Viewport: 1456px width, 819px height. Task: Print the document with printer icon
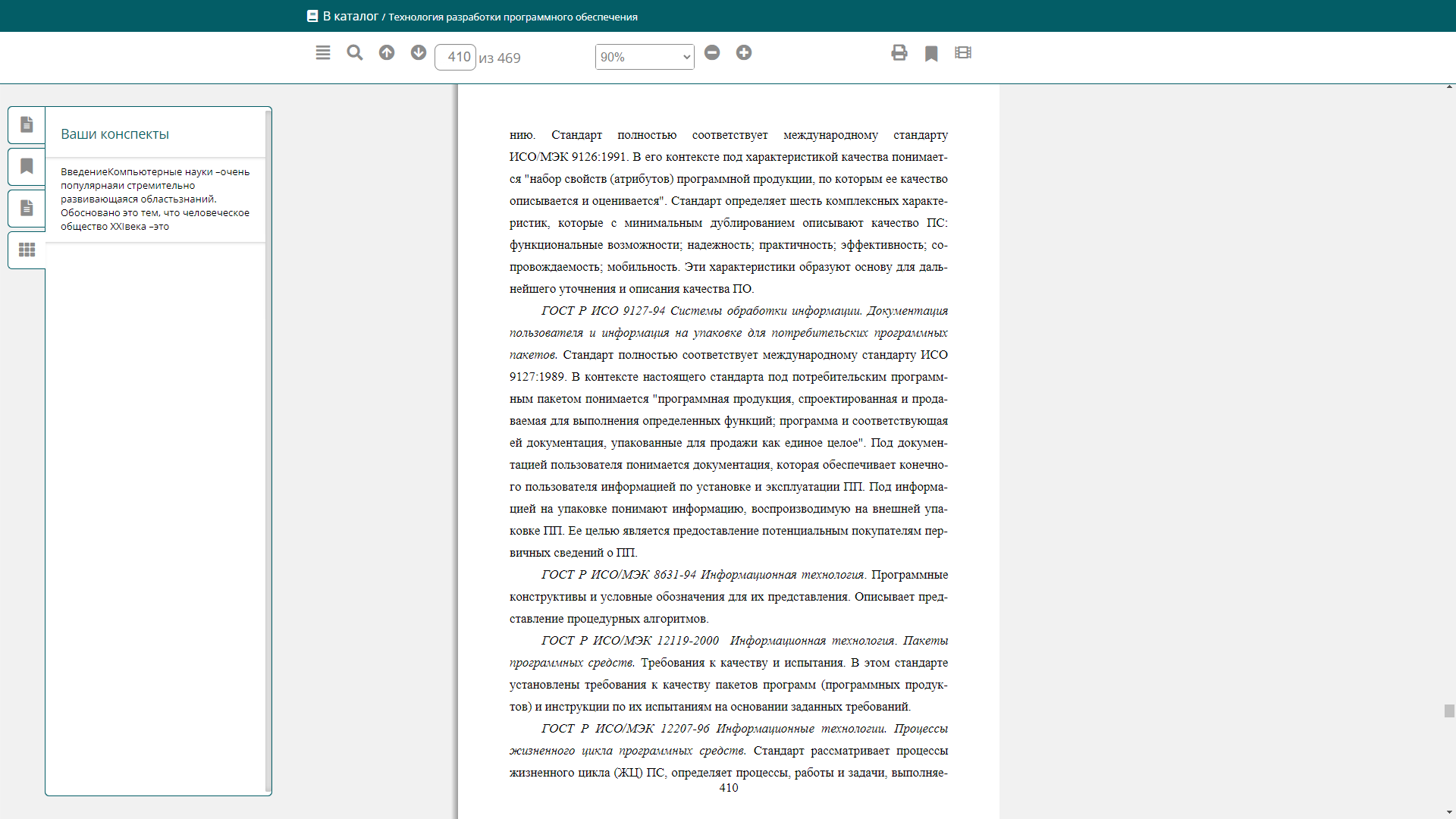(x=899, y=52)
